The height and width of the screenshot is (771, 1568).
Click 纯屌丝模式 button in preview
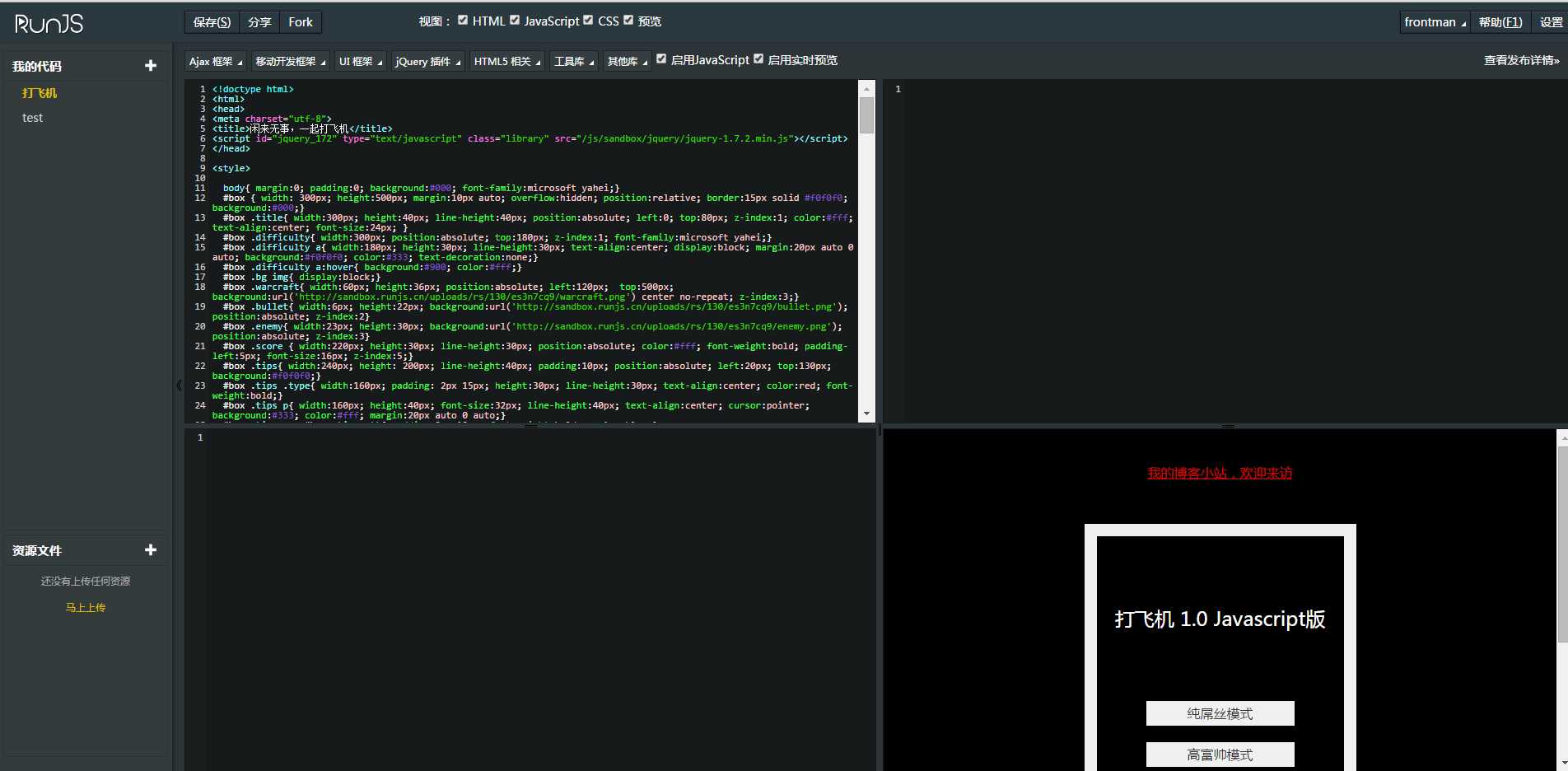1220,713
